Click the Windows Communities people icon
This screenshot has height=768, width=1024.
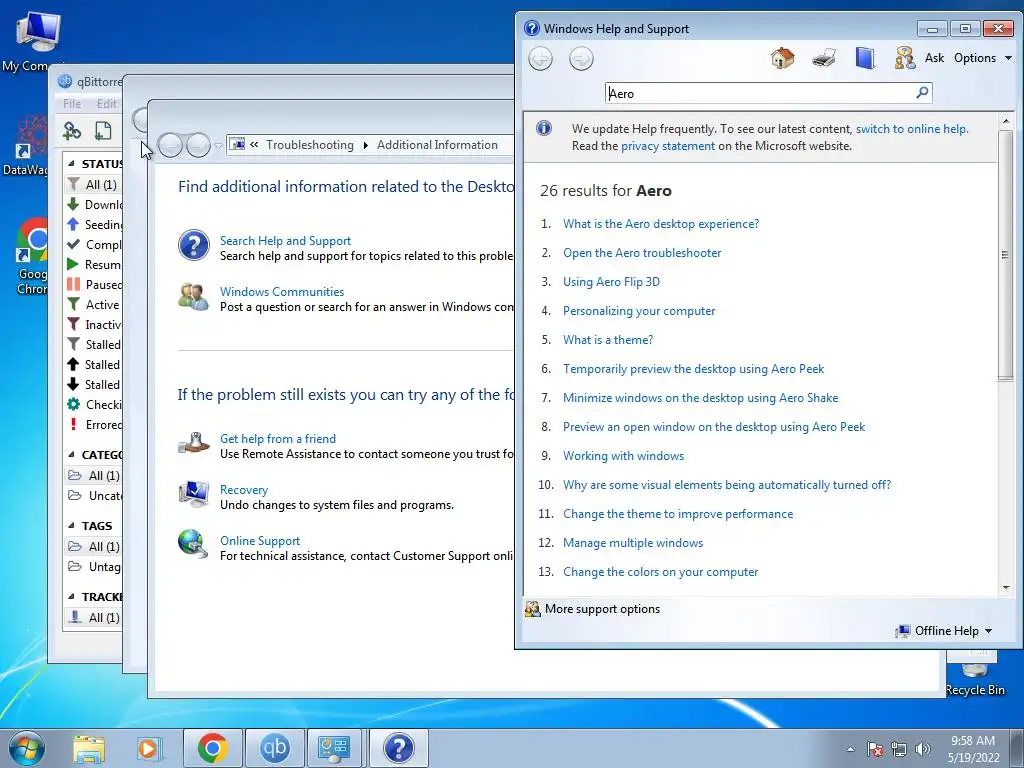pyautogui.click(x=194, y=297)
